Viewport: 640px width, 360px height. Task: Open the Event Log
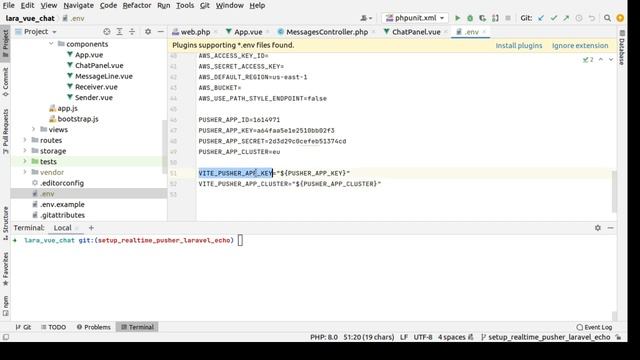[594, 327]
